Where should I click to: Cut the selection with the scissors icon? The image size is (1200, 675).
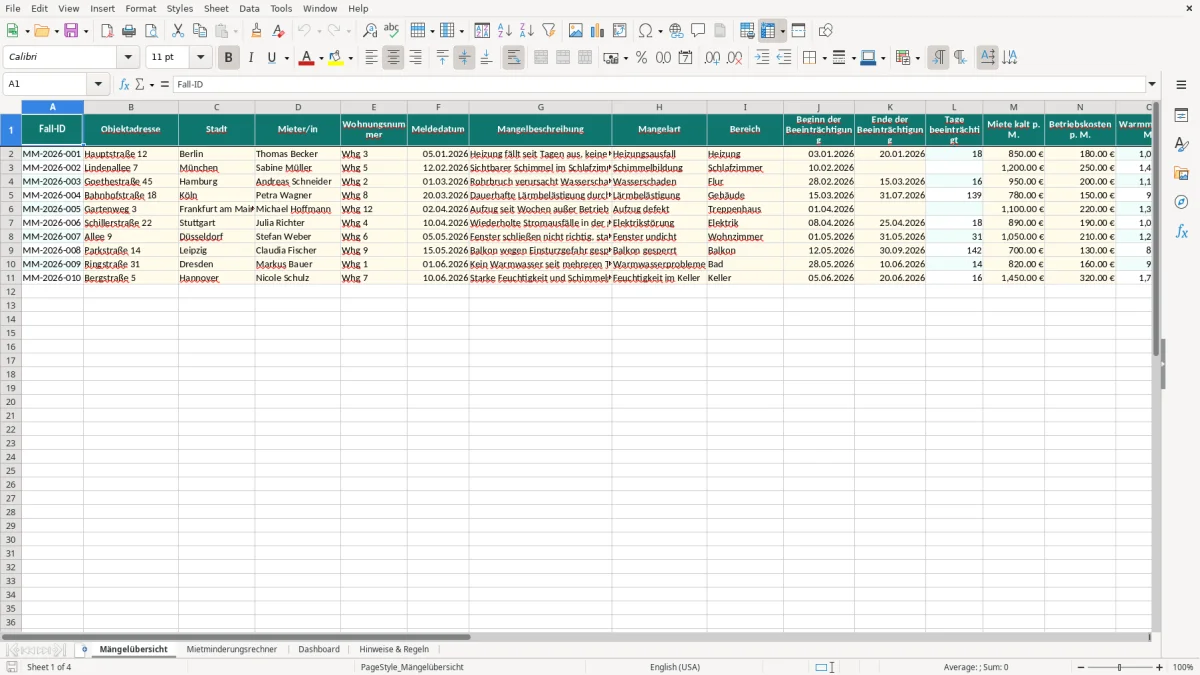tap(178, 31)
